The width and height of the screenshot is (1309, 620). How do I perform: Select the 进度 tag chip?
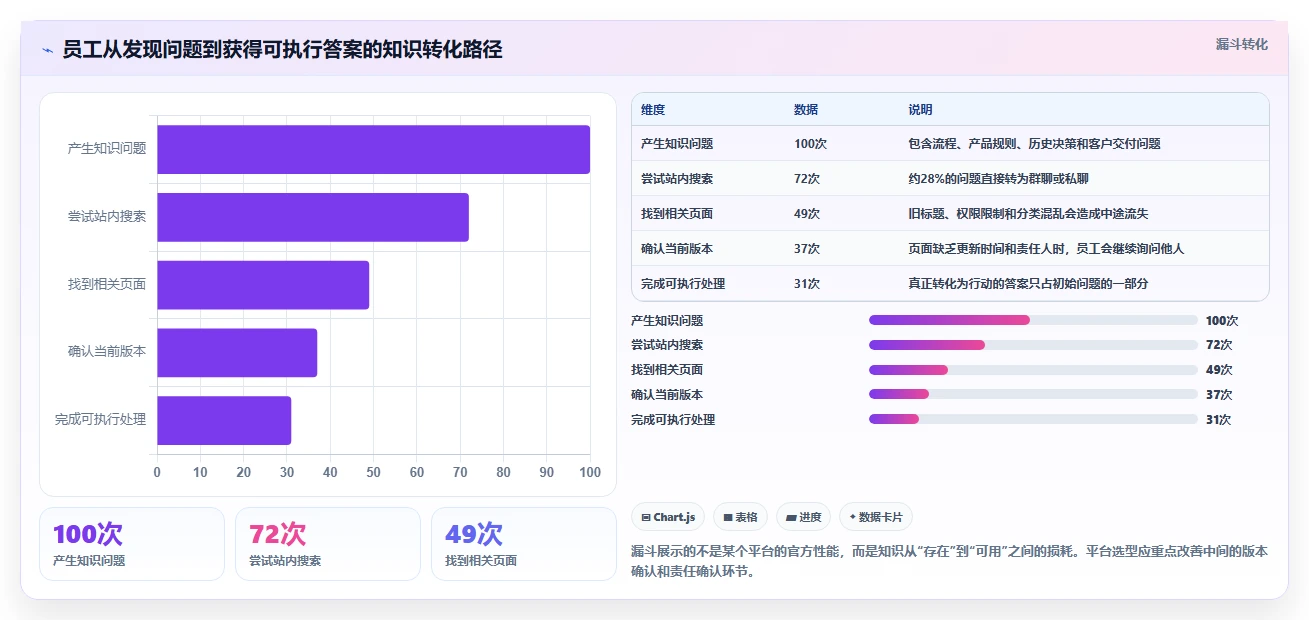coord(804,517)
